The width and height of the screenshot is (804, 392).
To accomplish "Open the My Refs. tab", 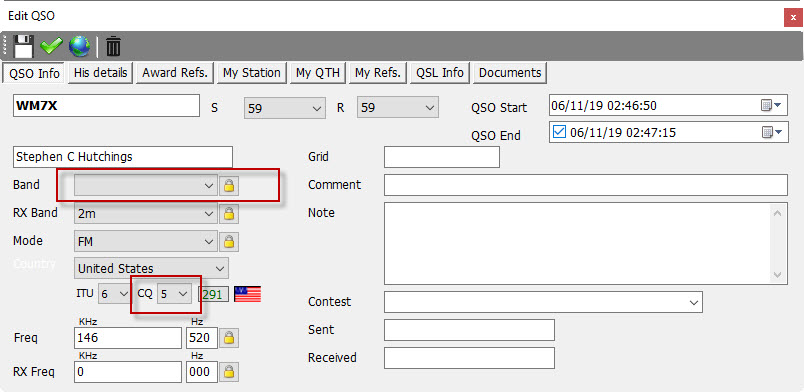I will pos(378,73).
